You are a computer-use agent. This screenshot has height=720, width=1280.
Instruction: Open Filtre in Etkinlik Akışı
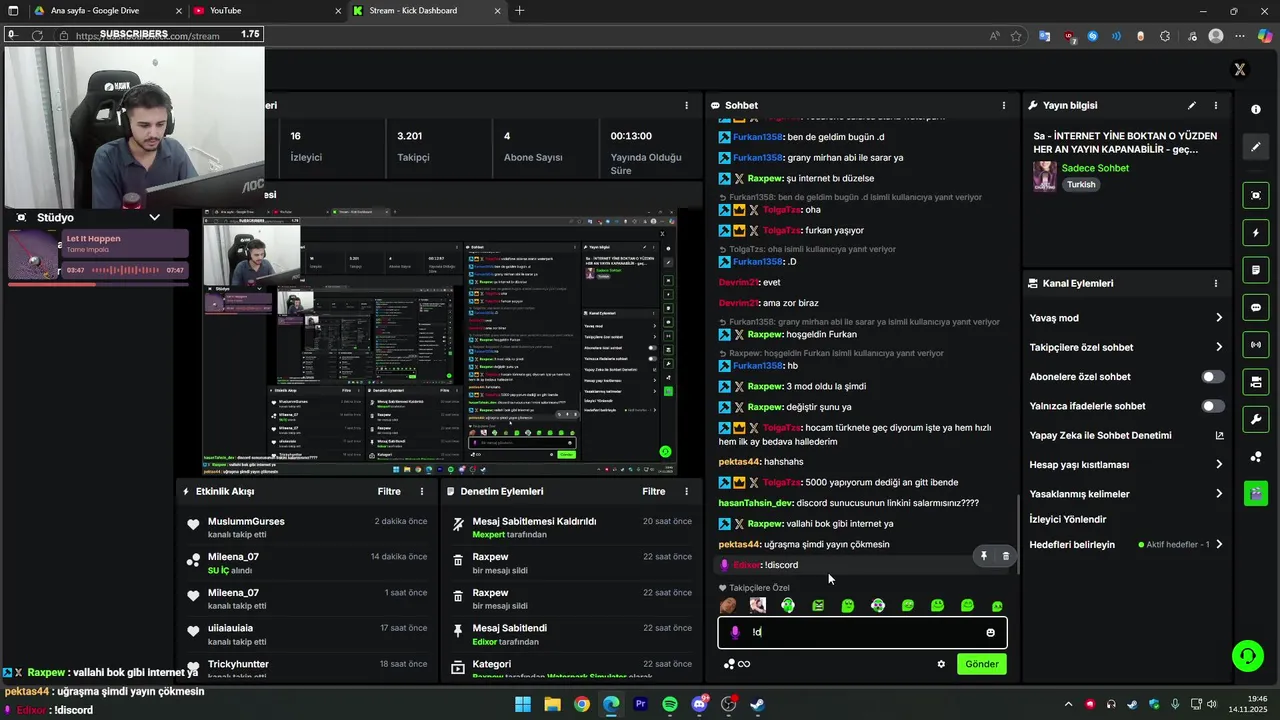(389, 491)
